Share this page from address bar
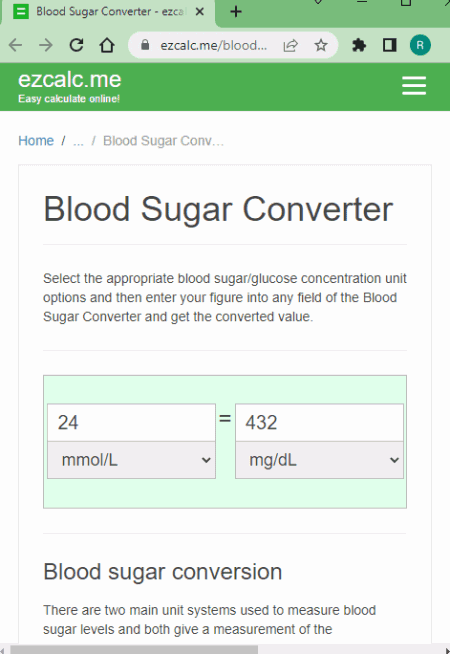 (x=290, y=45)
